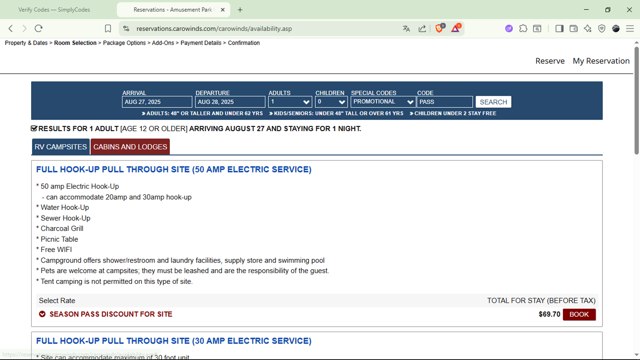Bookmark this page
Image resolution: width=640 pixels, height=360 pixels.
108,28
